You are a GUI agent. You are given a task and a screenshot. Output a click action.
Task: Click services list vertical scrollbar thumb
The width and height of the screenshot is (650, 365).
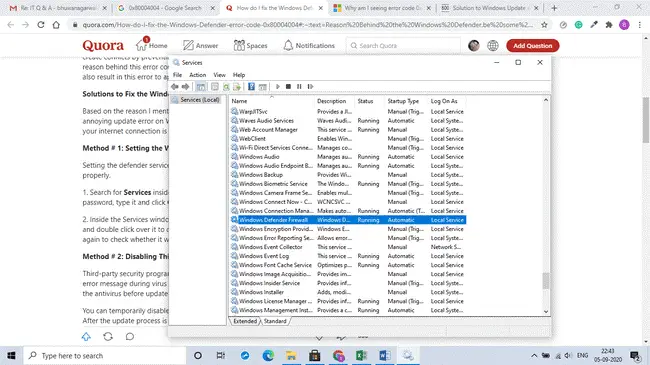546,281
